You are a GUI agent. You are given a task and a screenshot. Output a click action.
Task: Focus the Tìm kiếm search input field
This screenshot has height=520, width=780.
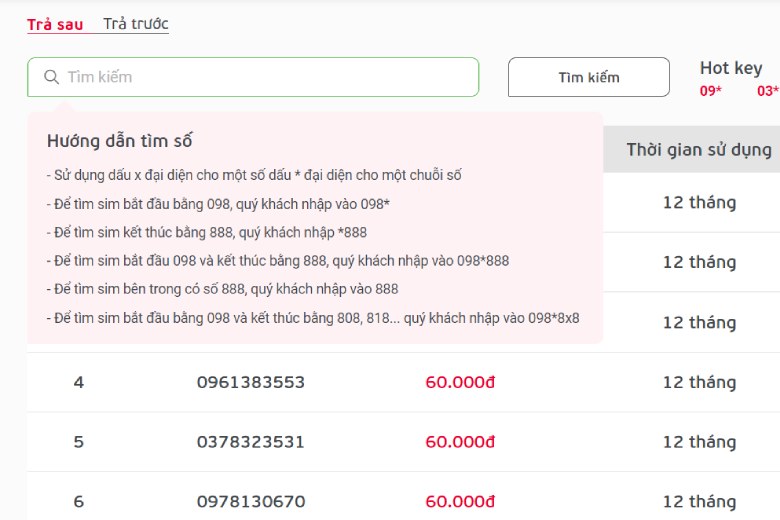click(x=253, y=77)
